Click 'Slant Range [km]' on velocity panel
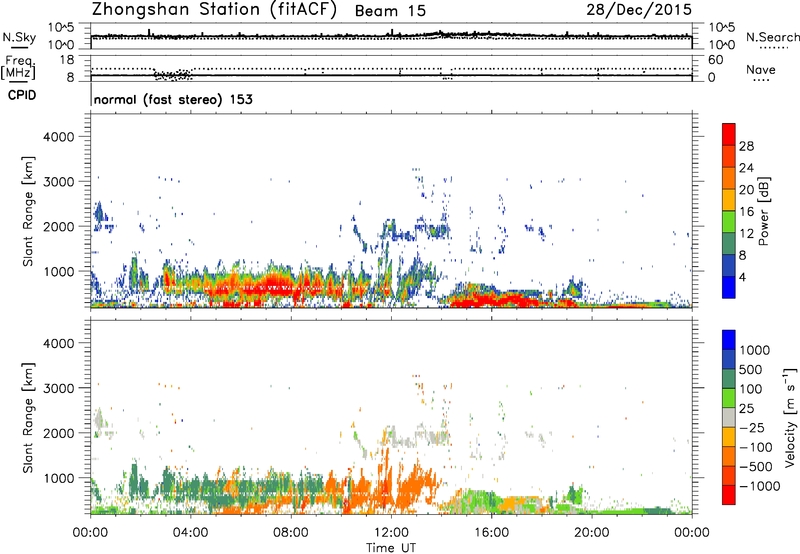The image size is (800, 554). coord(28,418)
